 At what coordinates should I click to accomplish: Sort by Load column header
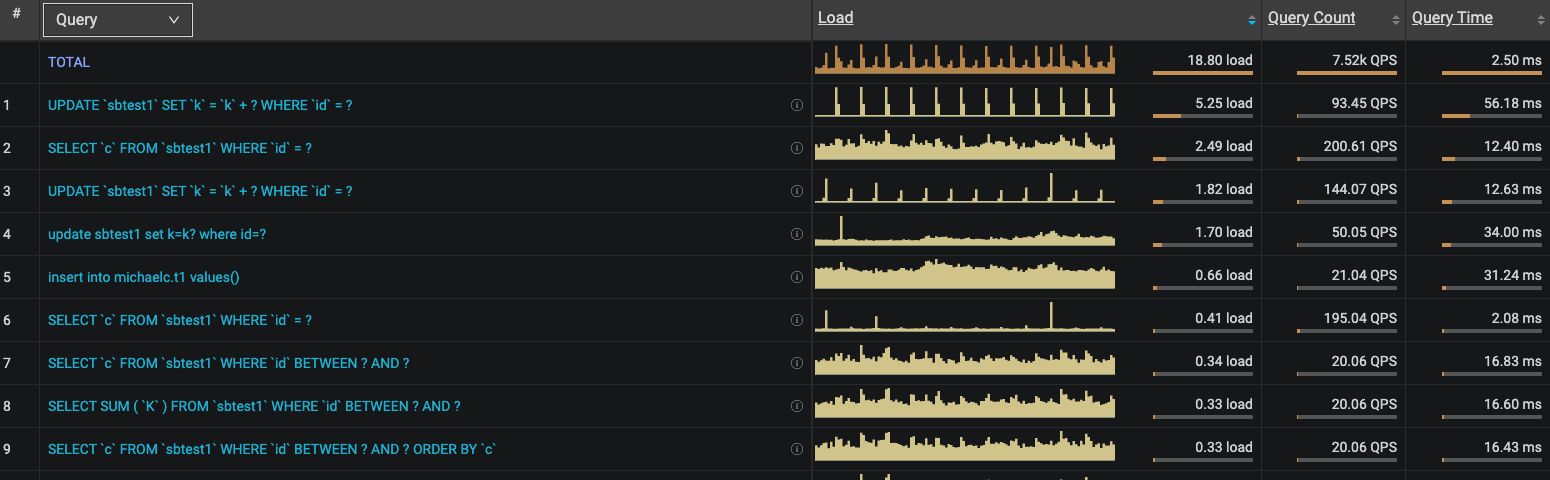tap(836, 18)
